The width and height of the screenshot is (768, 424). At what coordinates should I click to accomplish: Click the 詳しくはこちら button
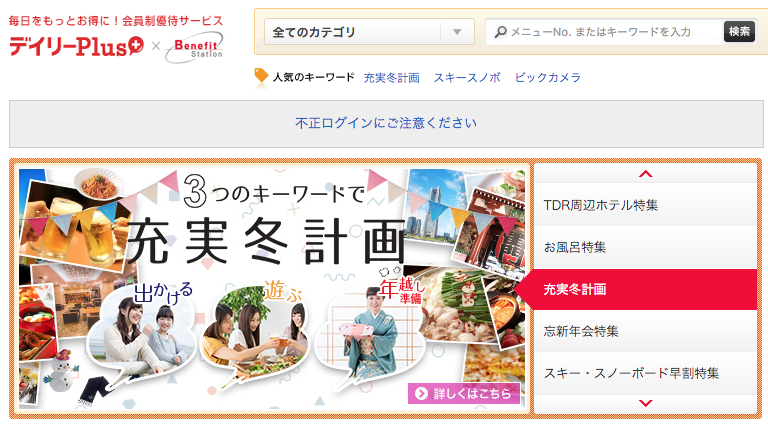[464, 393]
